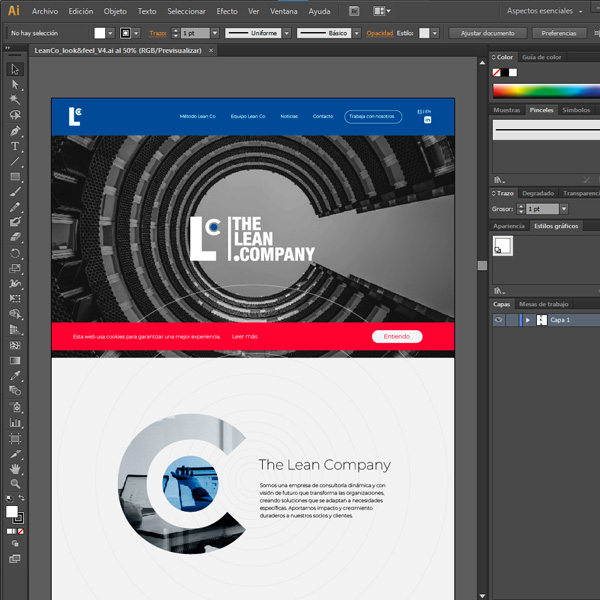Image resolution: width=600 pixels, height=600 pixels.
Task: Open the Ventana menu
Action: (x=284, y=11)
